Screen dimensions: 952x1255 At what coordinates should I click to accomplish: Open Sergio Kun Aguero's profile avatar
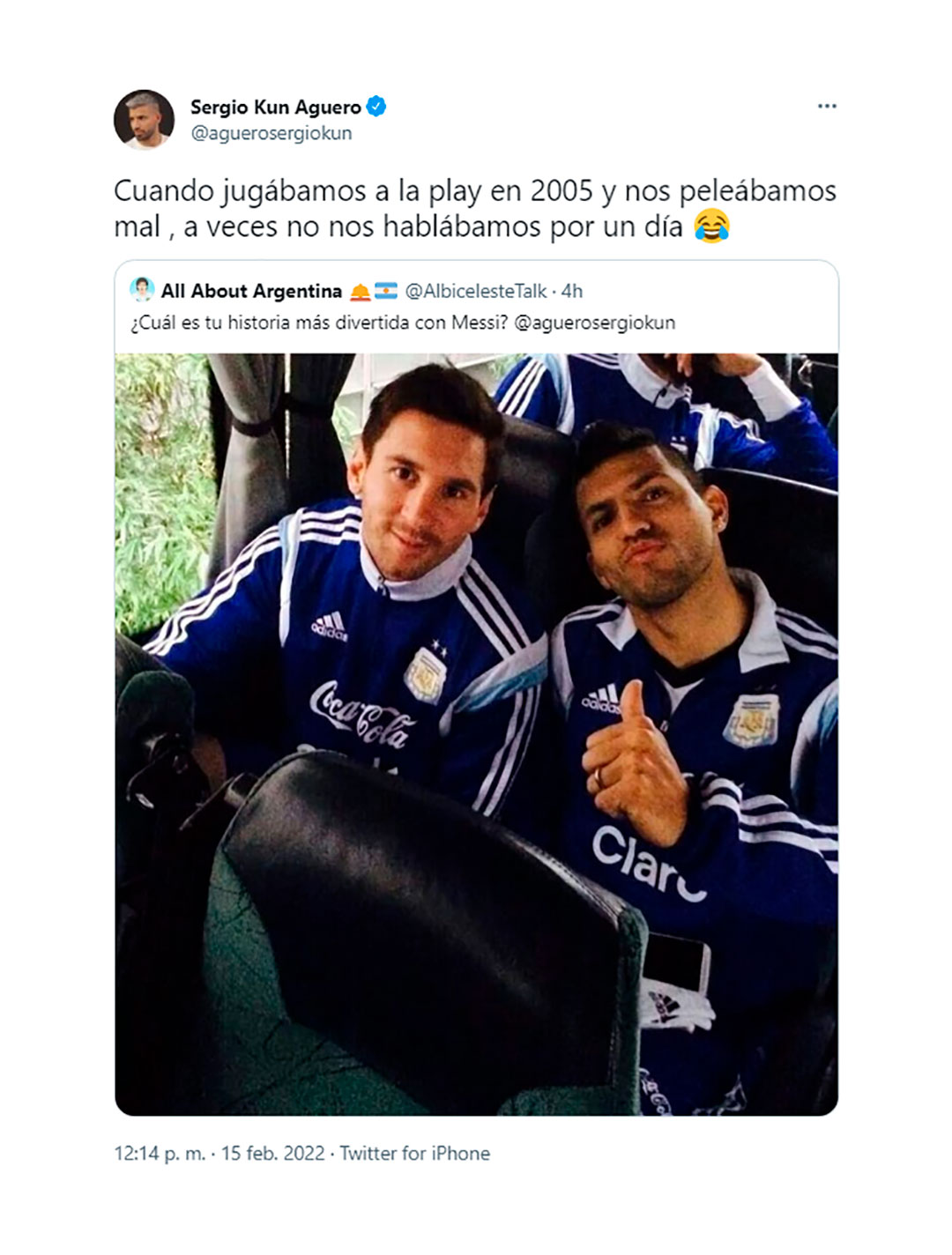point(144,120)
